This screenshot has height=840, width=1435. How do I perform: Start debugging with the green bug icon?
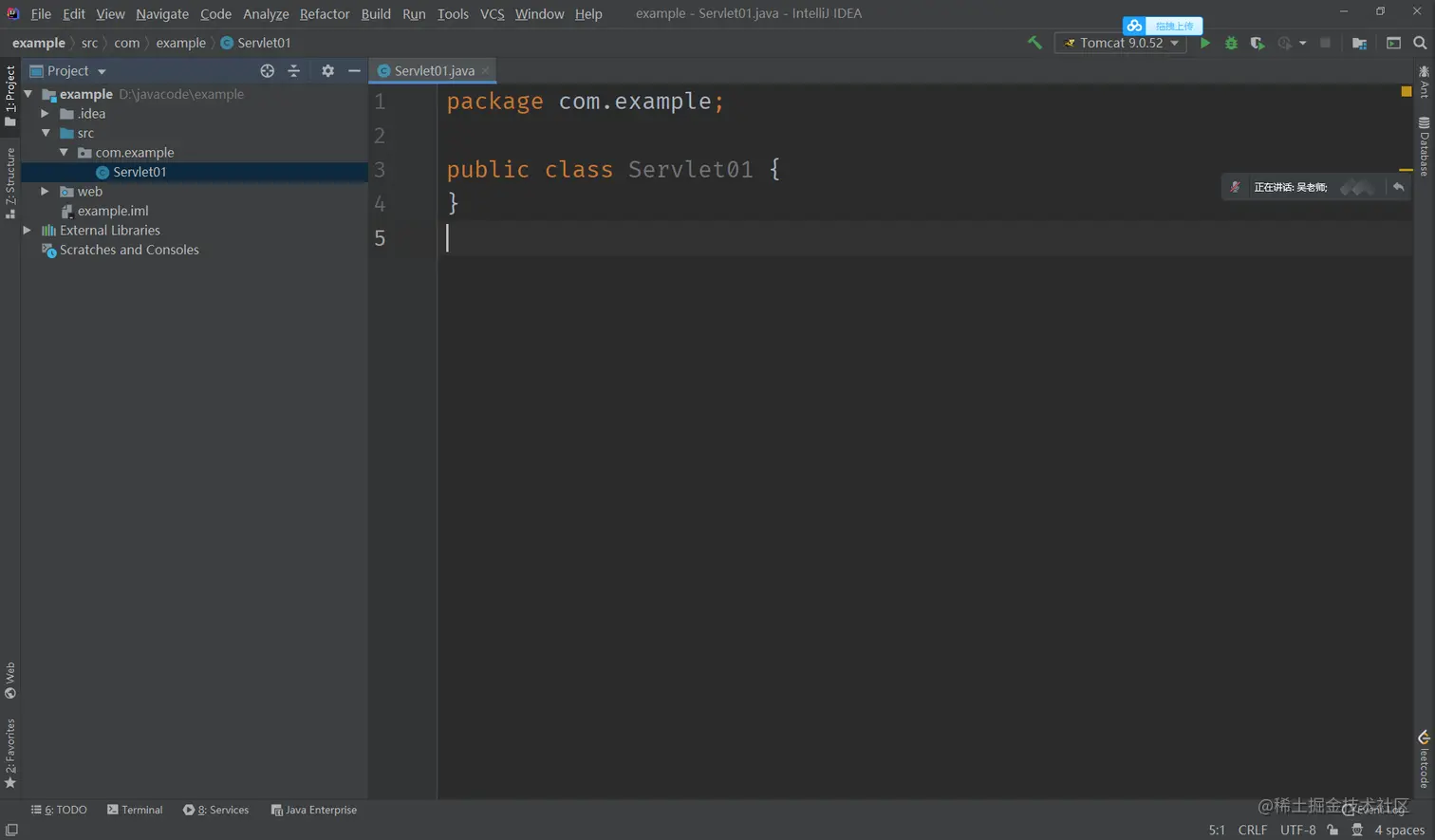click(x=1231, y=43)
